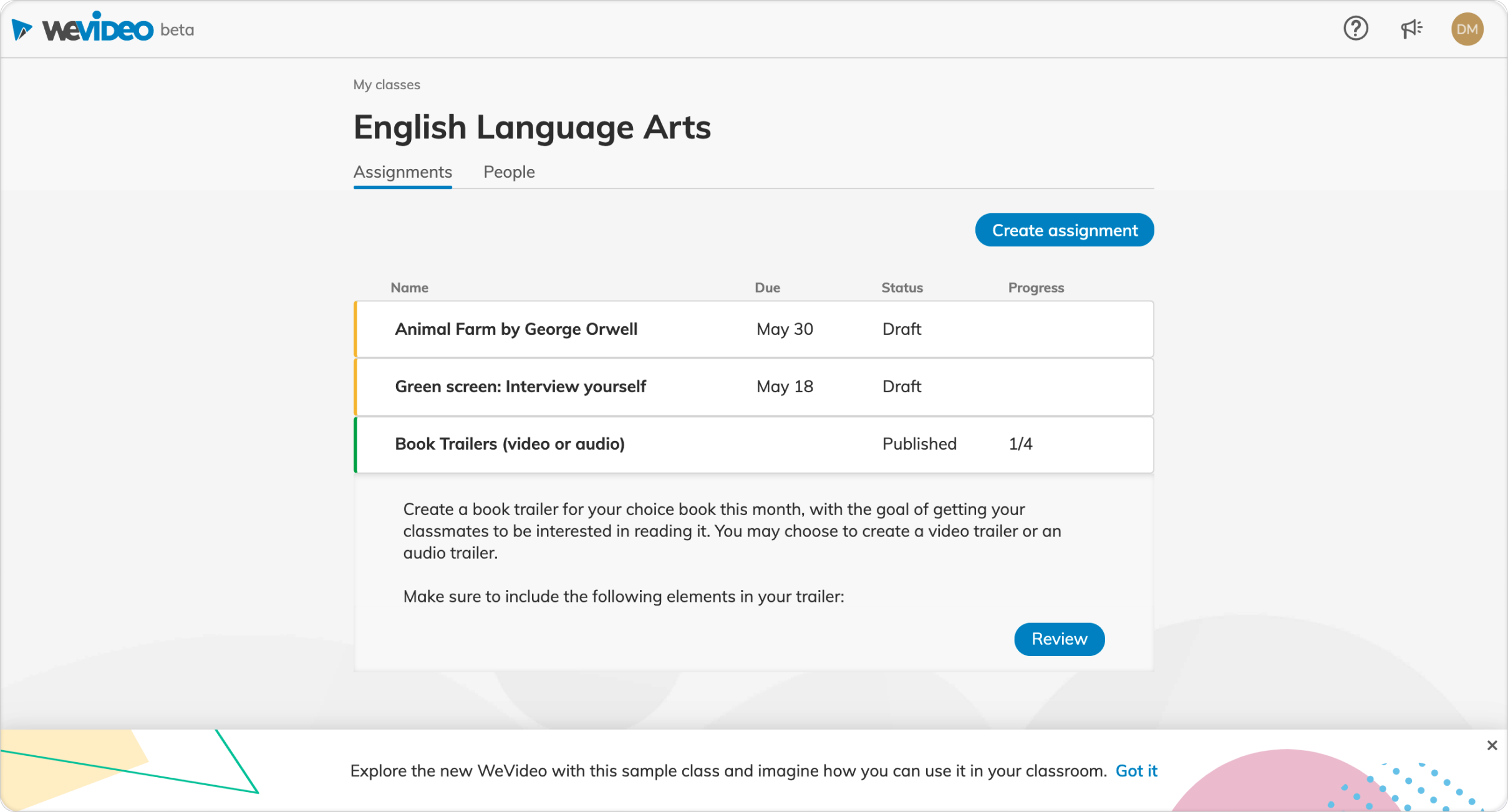Select the Assignments tab
The width and height of the screenshot is (1508, 812).
pyautogui.click(x=402, y=172)
